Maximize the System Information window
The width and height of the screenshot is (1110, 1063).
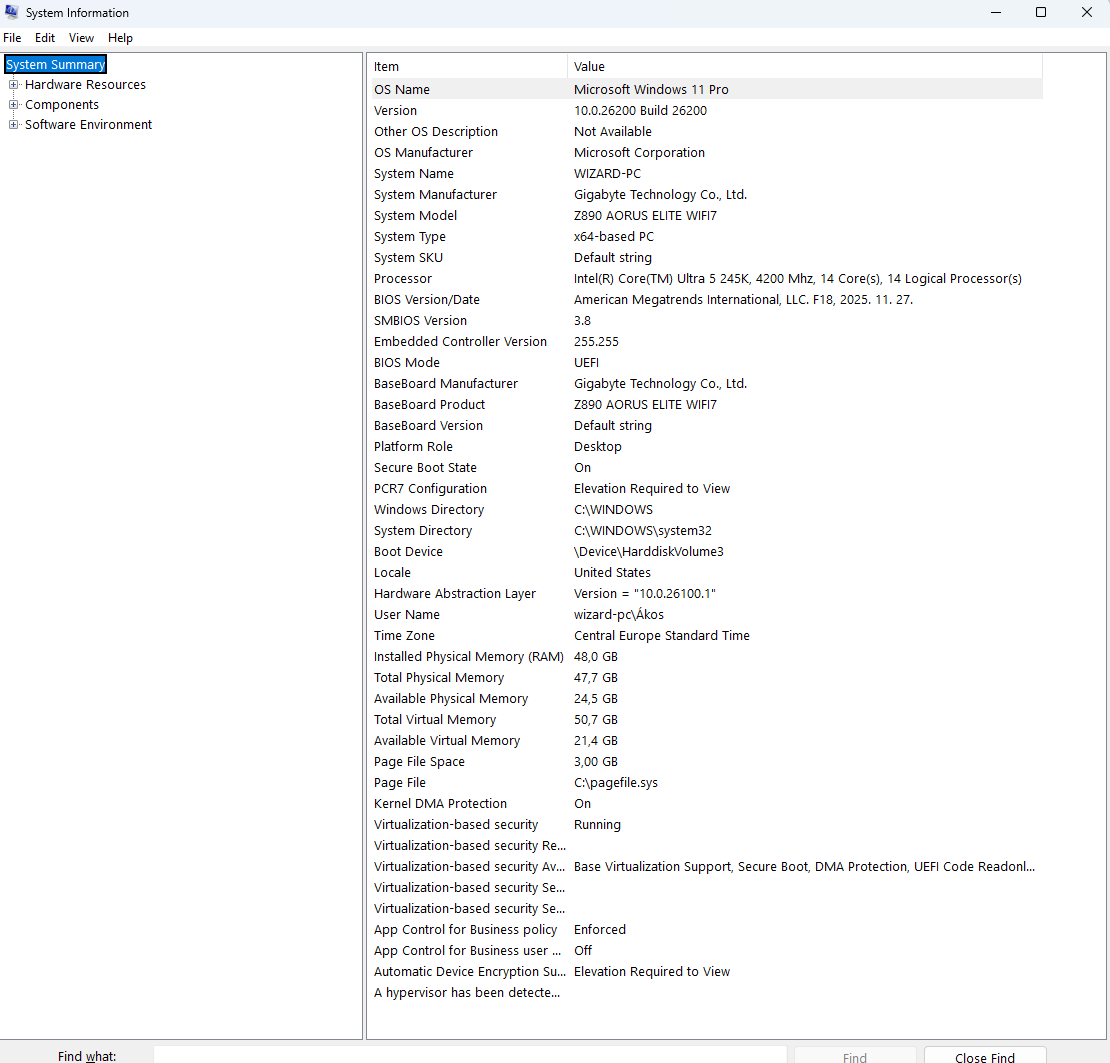tap(1041, 13)
